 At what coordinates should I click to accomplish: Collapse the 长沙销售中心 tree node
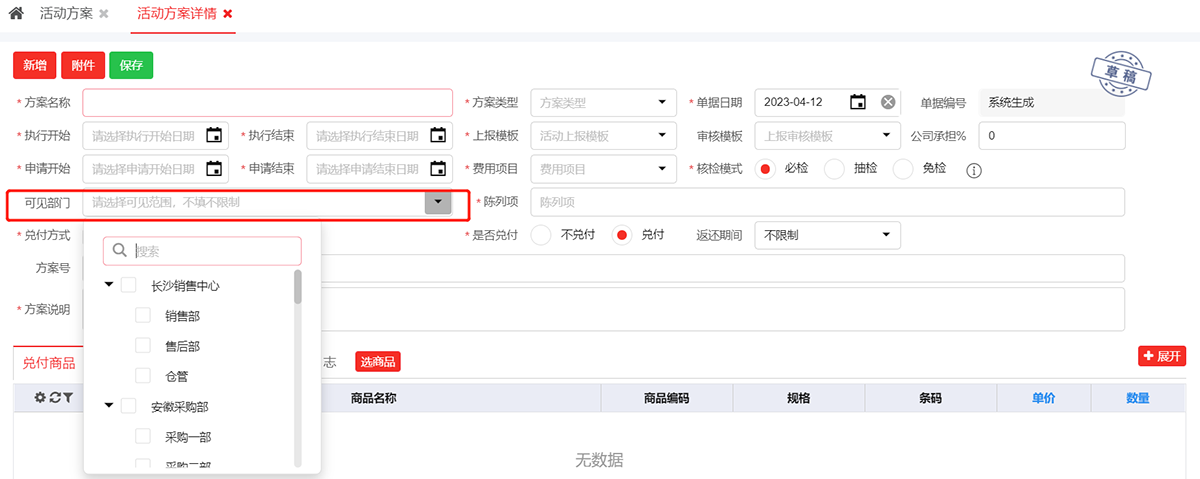pos(108,286)
